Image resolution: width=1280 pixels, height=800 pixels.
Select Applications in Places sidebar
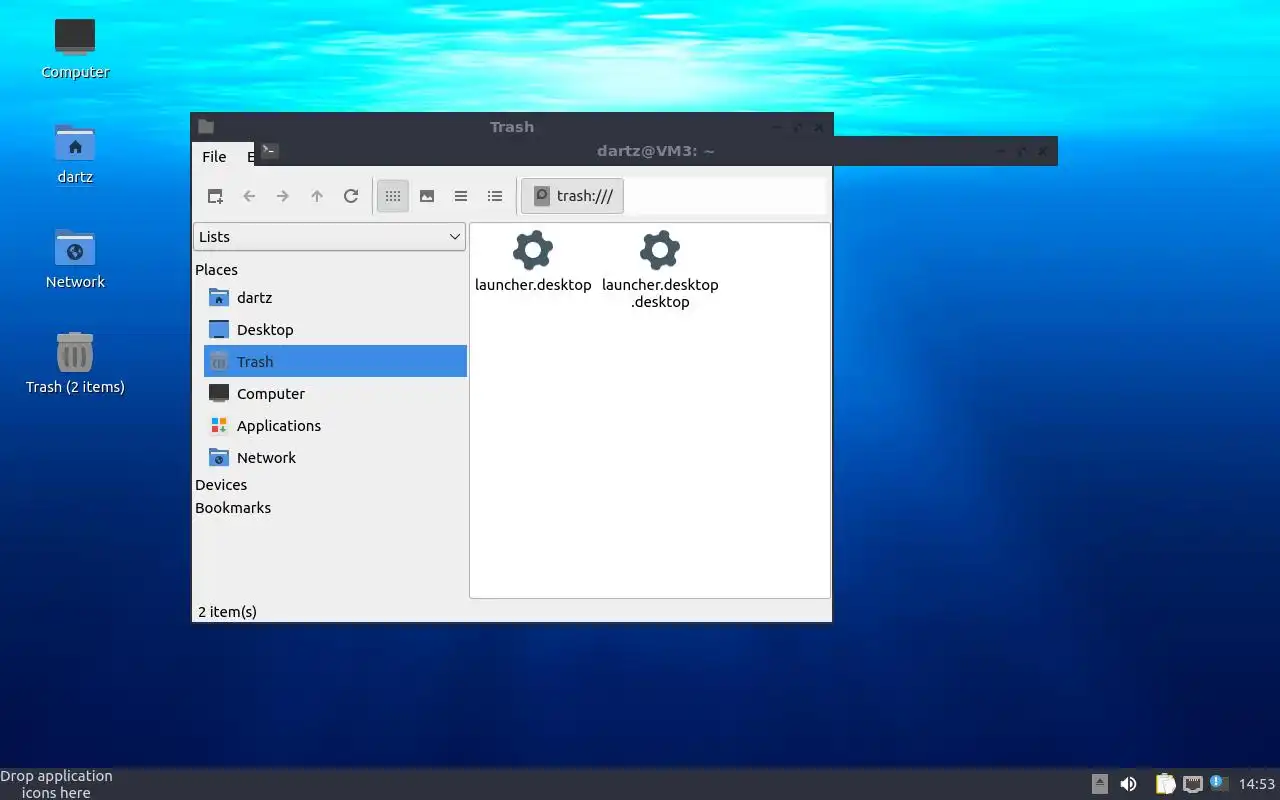pos(335,425)
